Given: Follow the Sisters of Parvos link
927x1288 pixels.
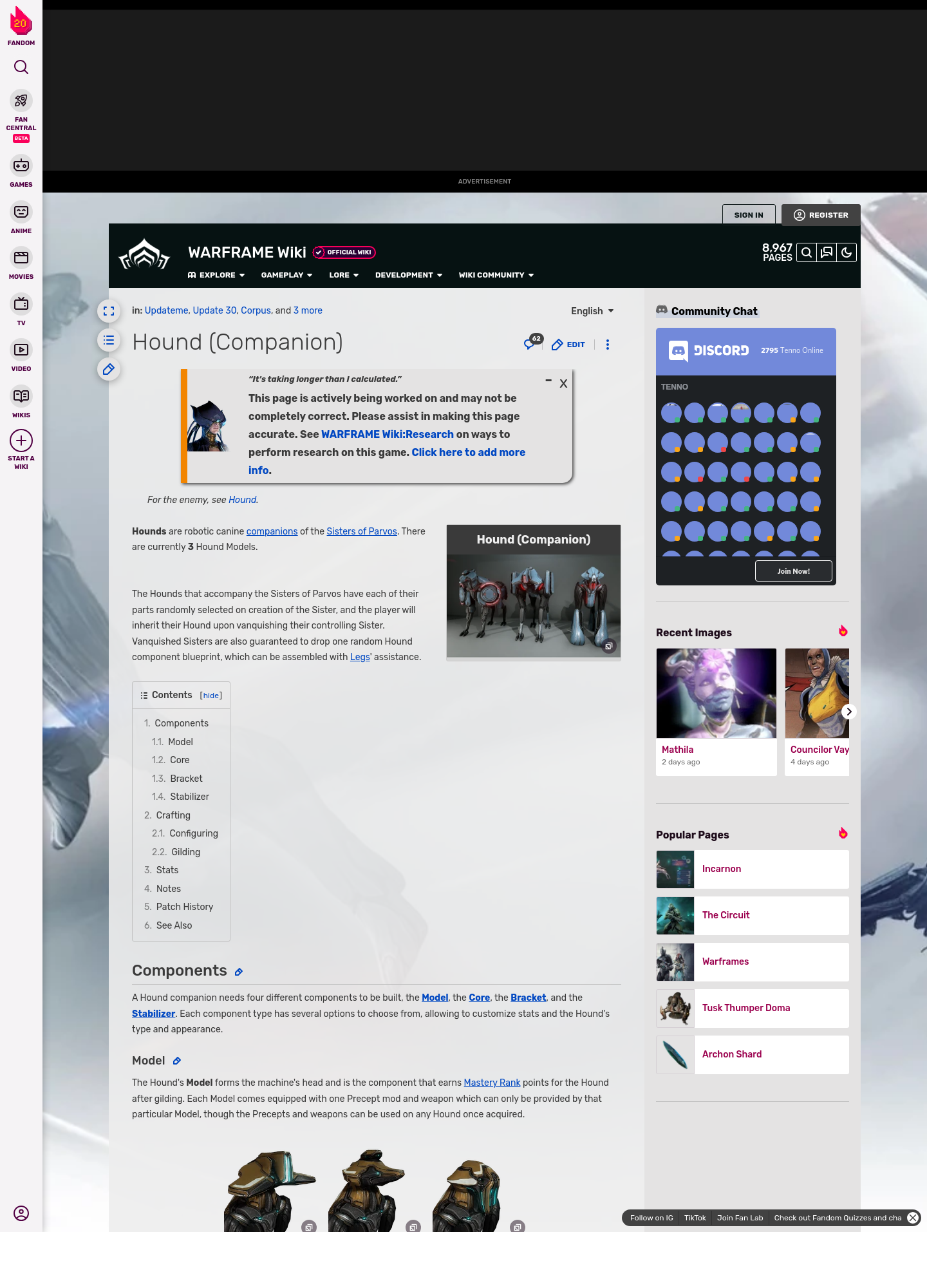Looking at the screenshot, I should 361,531.
